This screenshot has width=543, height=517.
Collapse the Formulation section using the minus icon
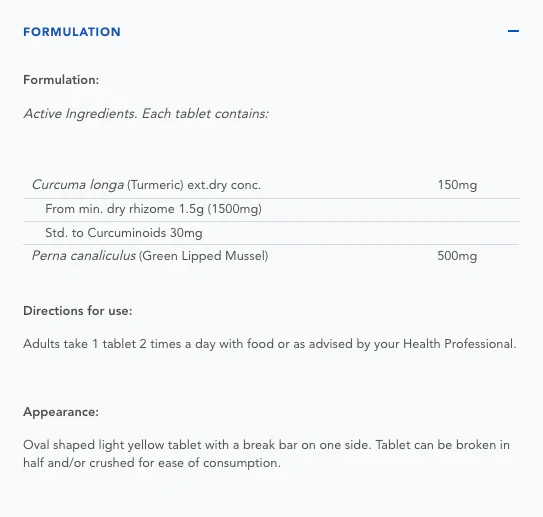click(513, 31)
